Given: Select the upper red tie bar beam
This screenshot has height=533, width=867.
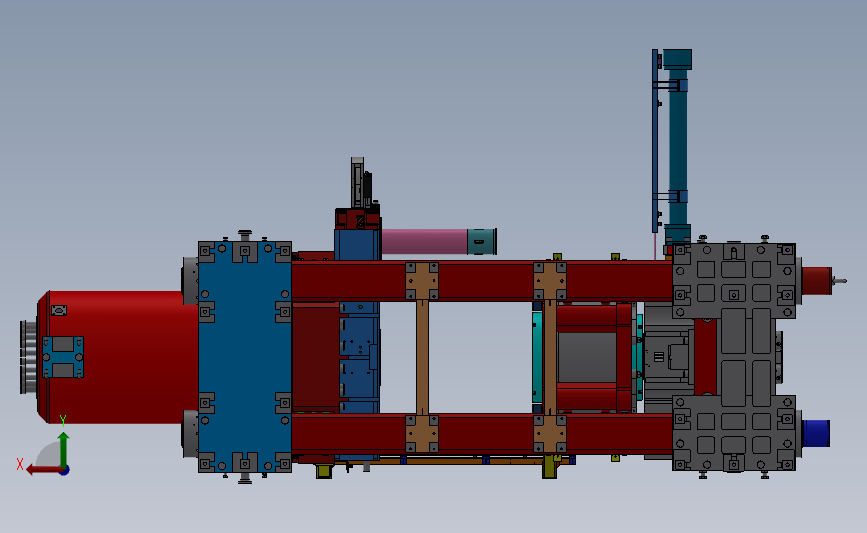Looking at the screenshot, I should [481, 281].
